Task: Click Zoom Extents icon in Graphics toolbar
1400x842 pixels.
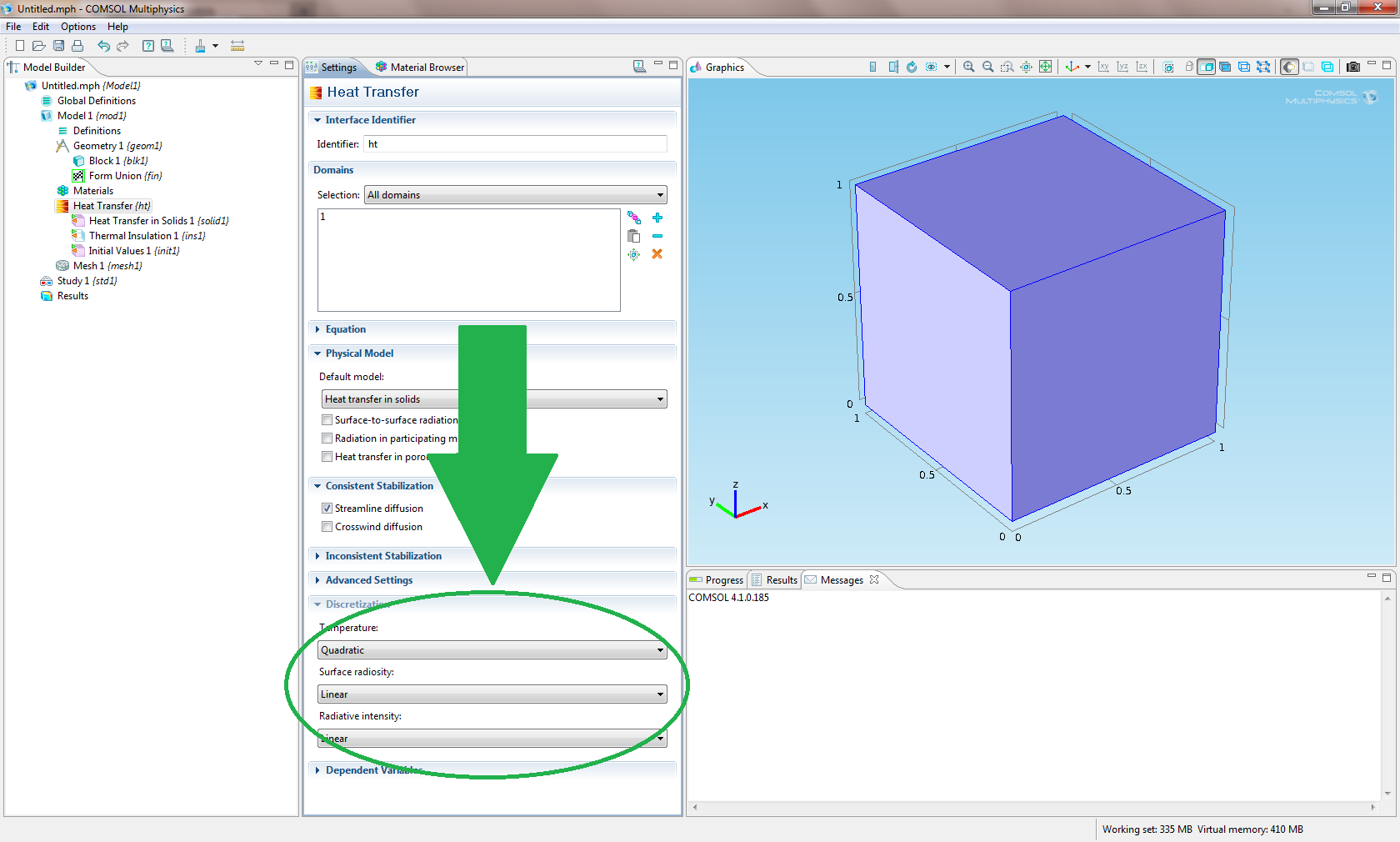Action: 1045,67
